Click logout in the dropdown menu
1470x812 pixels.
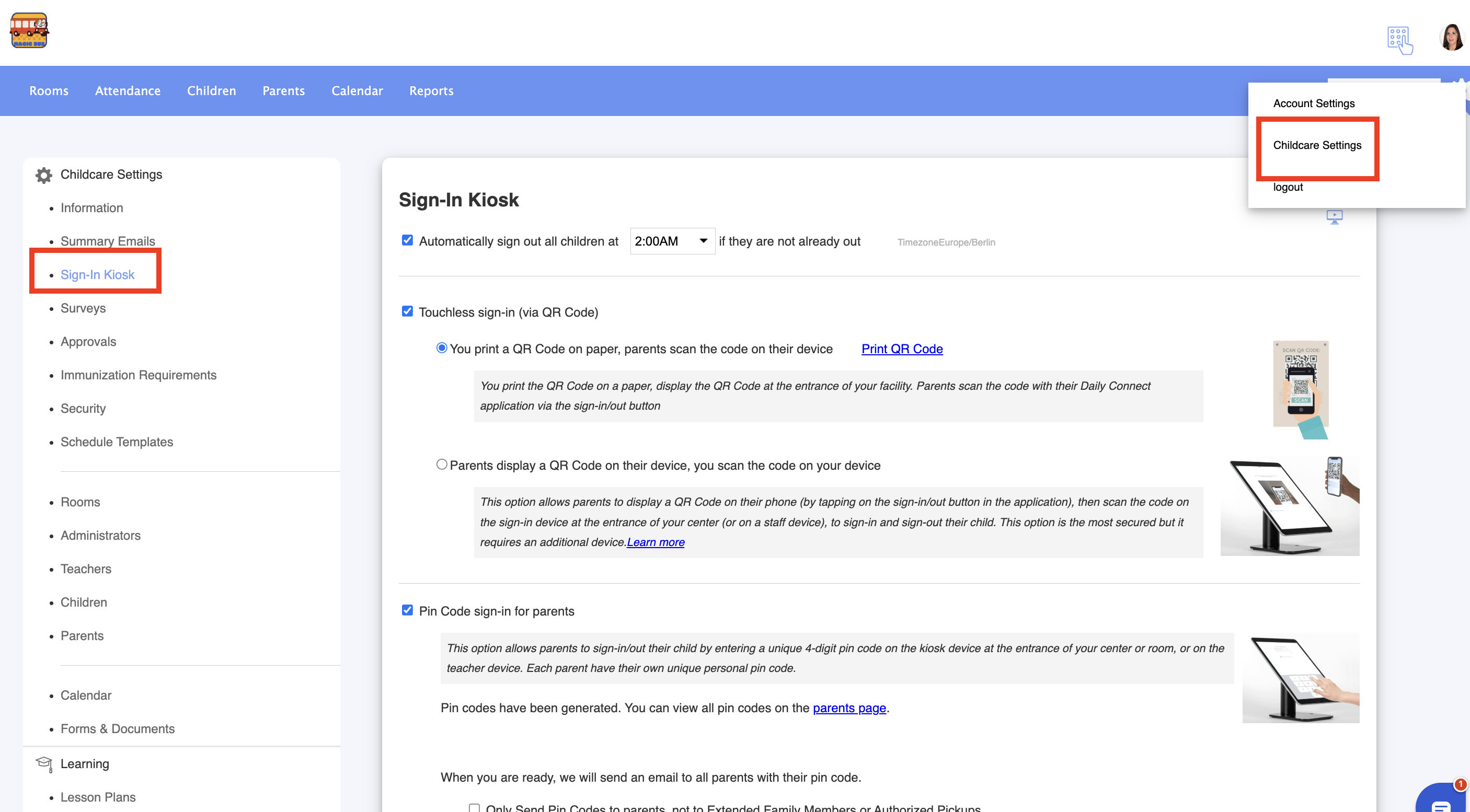(1288, 188)
